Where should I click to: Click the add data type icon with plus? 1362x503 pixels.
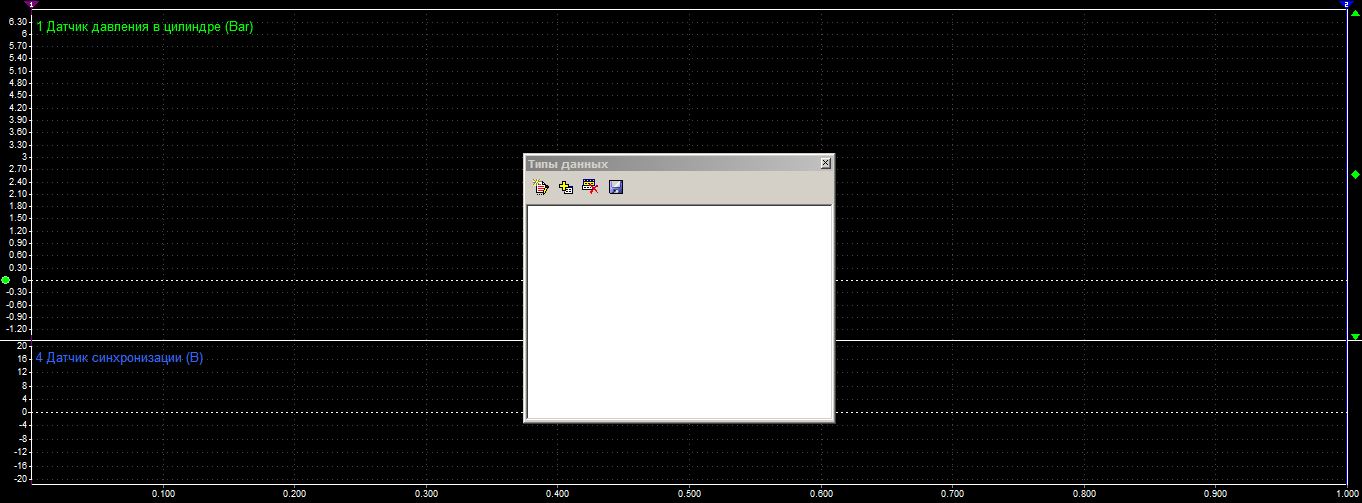tap(566, 187)
